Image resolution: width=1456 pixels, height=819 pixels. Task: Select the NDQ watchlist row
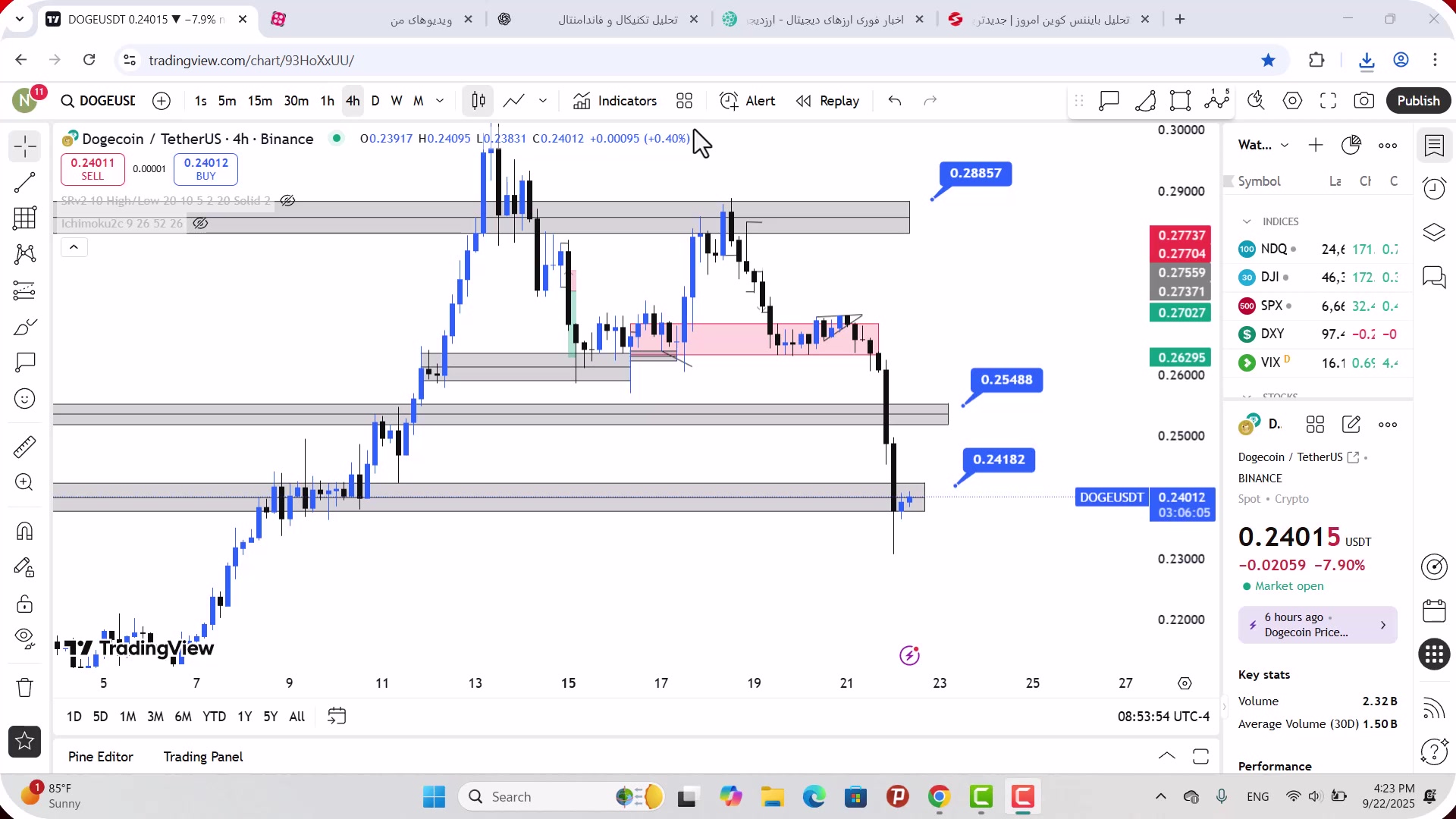click(1318, 249)
